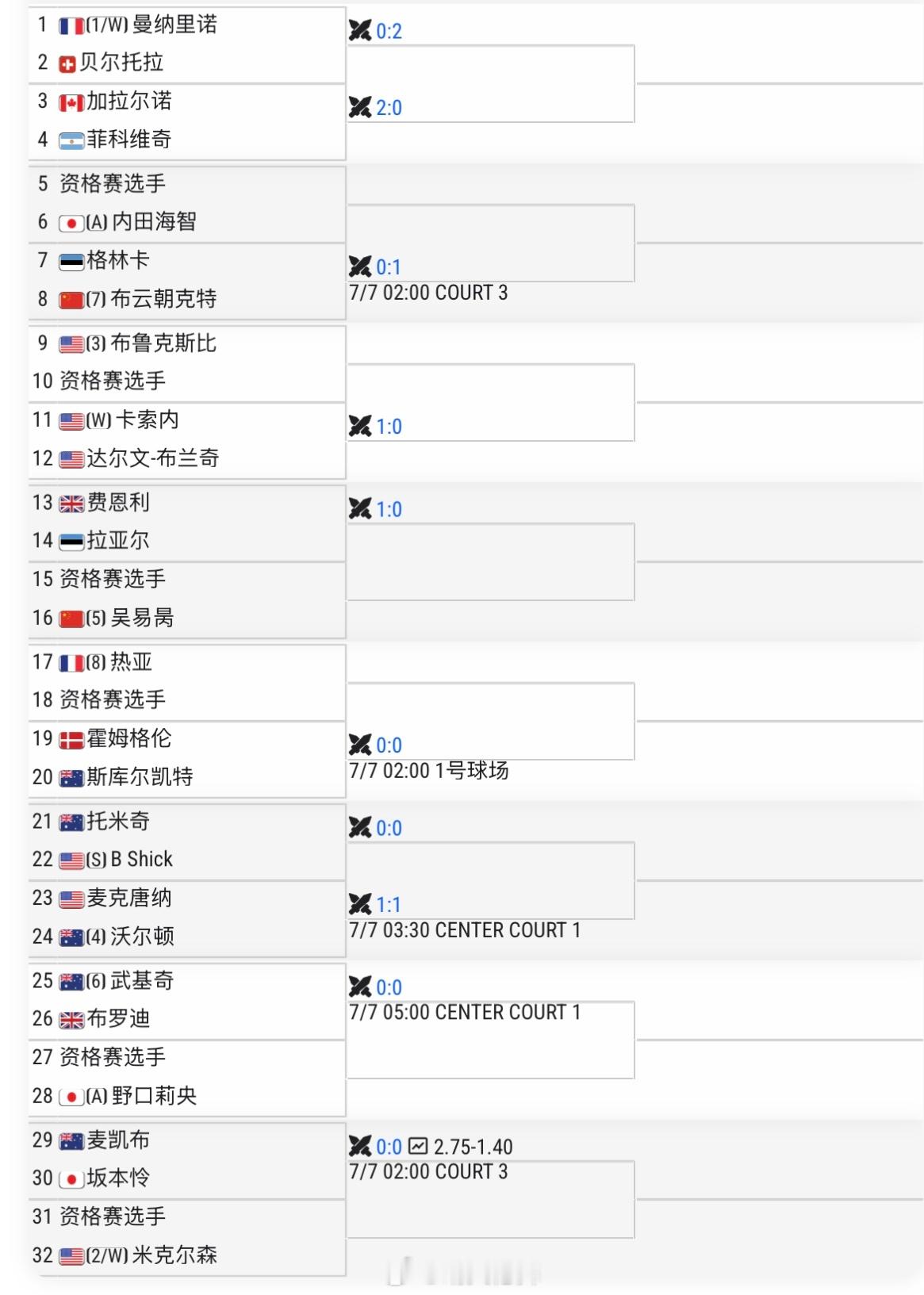Click the 2.75-1.40 odds text
The width and height of the screenshot is (924, 1295).
point(473,1147)
